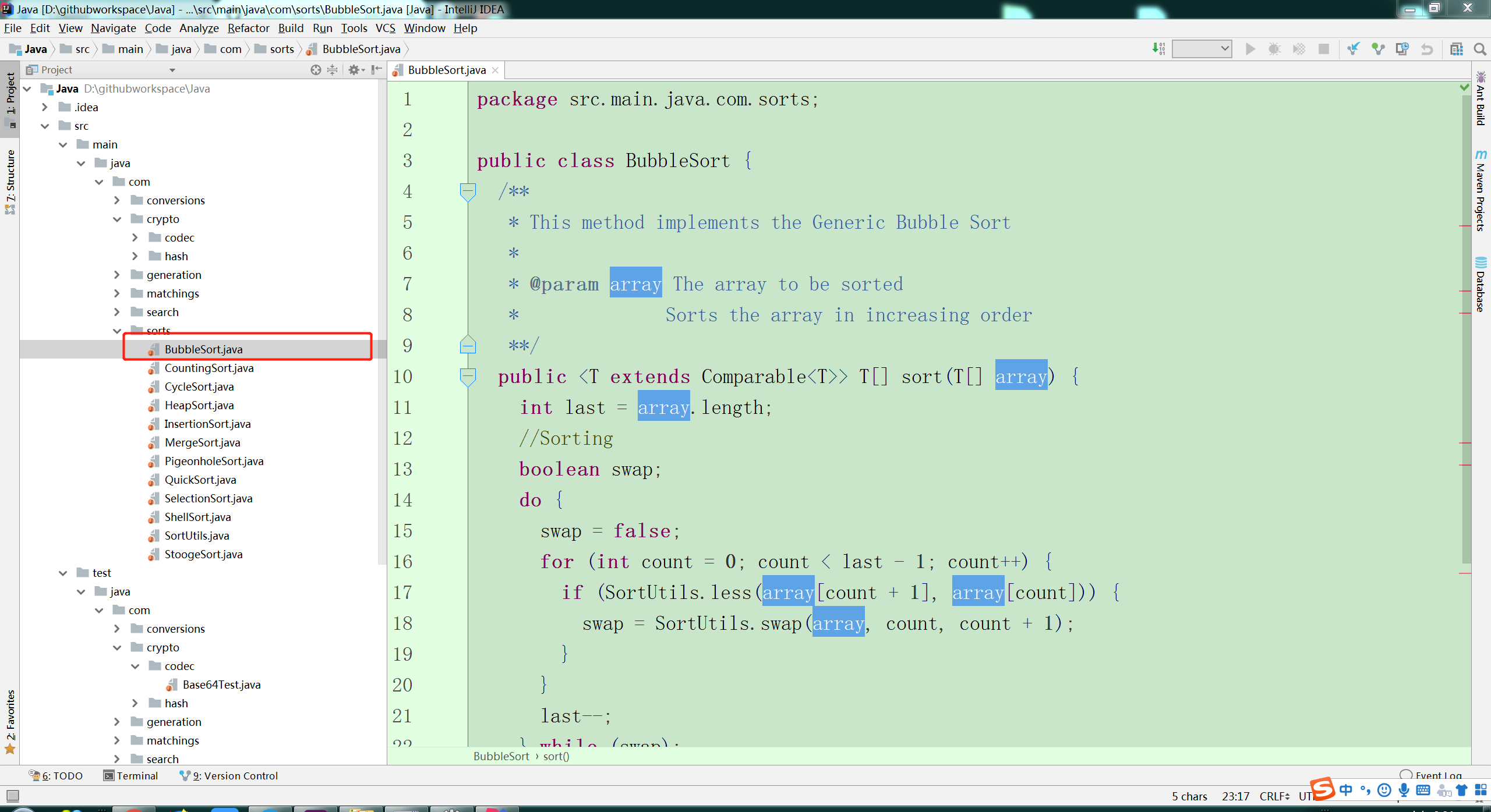The image size is (1491, 812).
Task: Open the run configuration dropdown
Action: 1202,49
